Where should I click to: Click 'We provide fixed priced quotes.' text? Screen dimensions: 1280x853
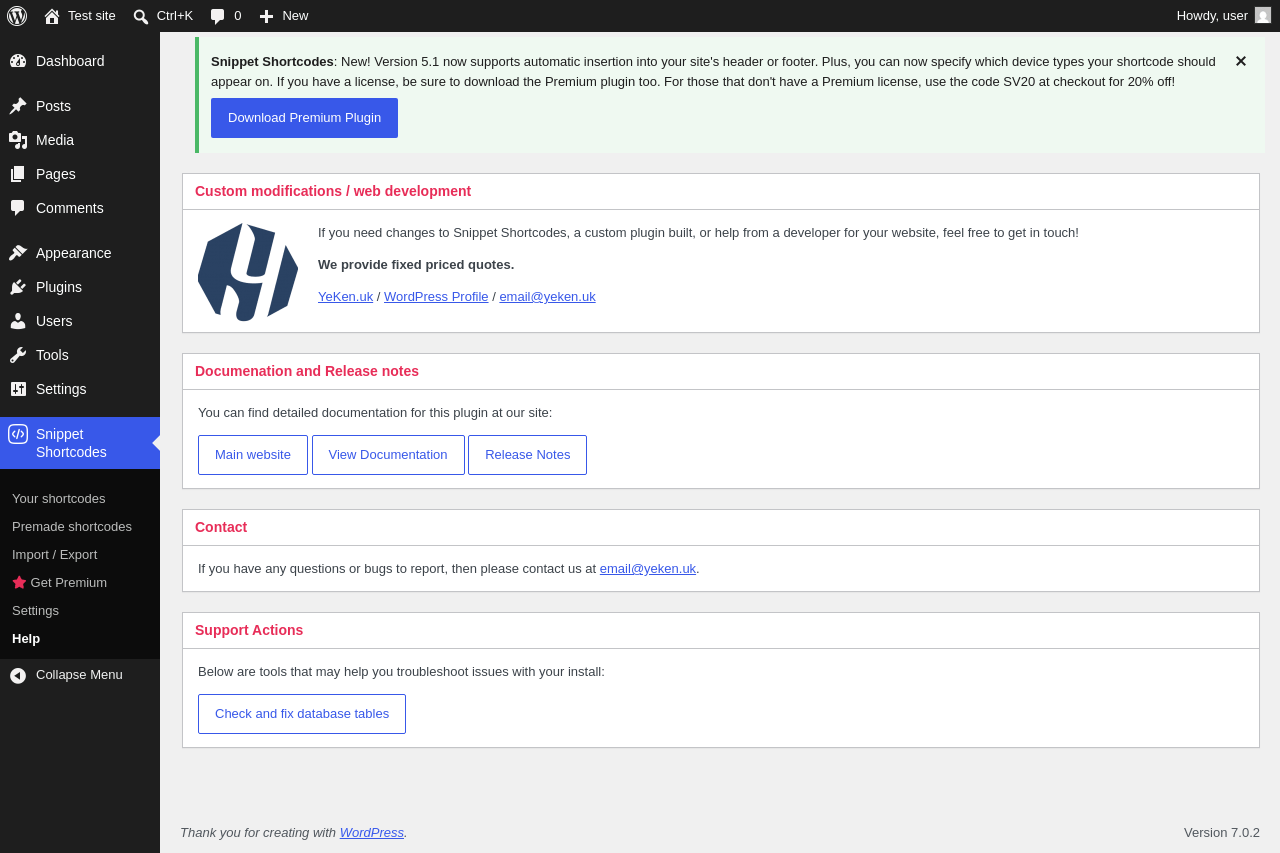(416, 265)
